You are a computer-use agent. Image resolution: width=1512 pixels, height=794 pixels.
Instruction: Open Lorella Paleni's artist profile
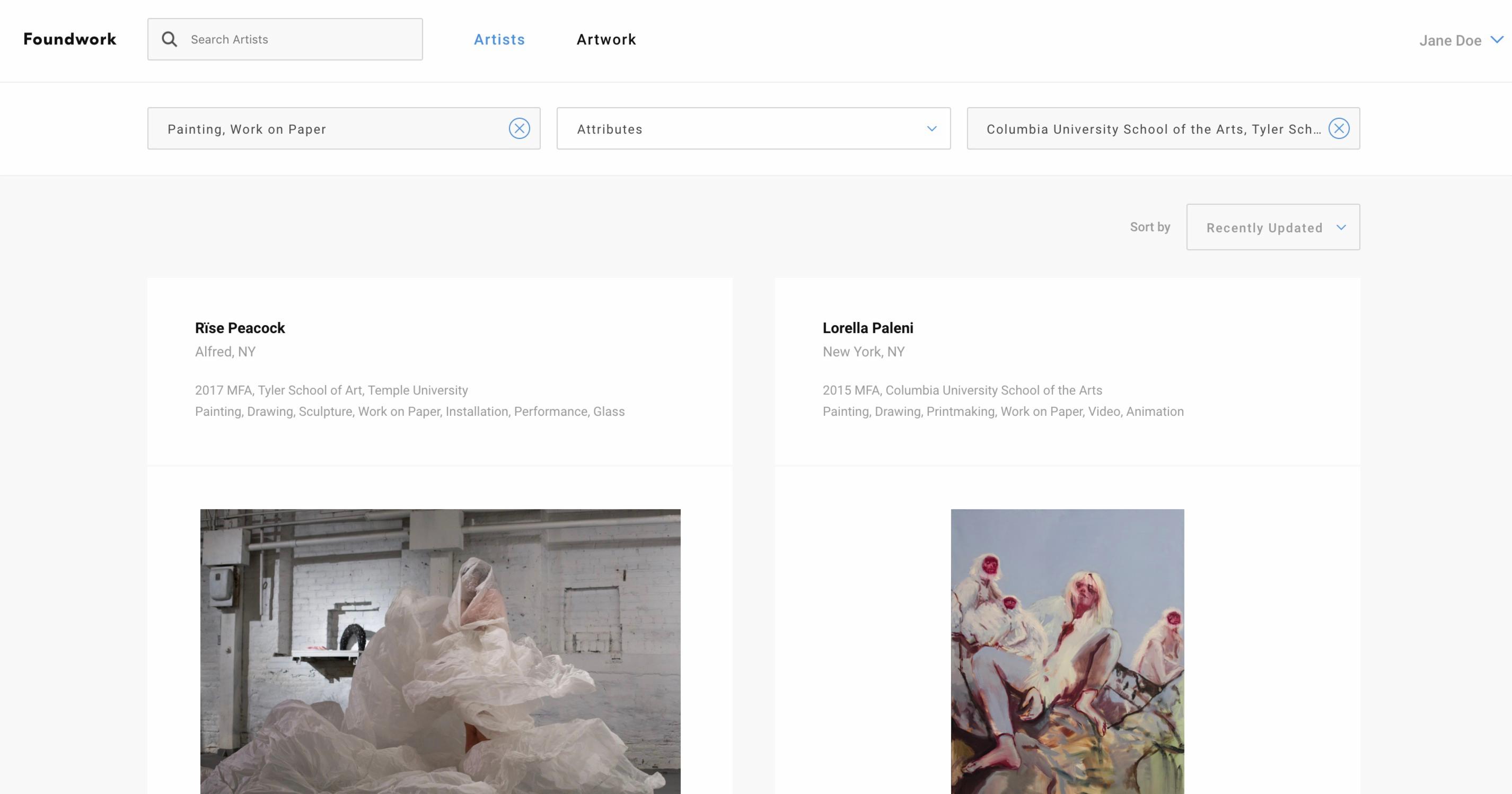tap(867, 328)
